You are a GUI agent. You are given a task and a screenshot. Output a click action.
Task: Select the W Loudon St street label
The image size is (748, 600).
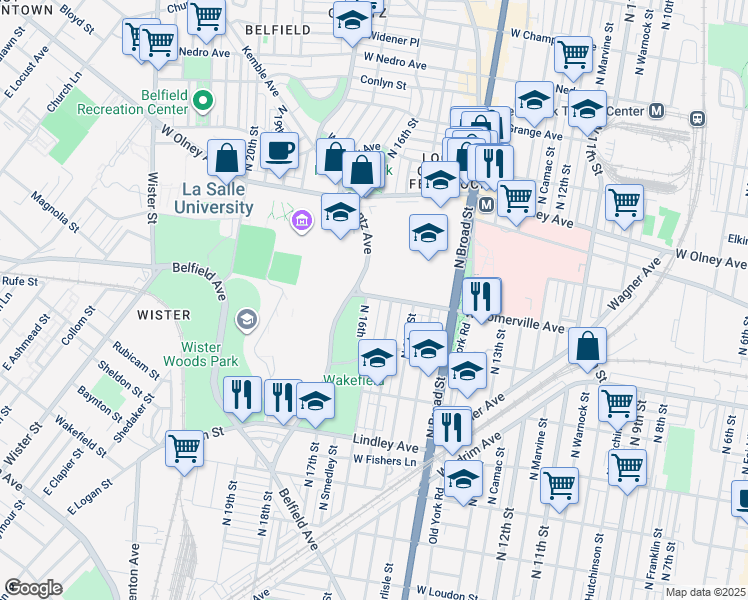(x=447, y=593)
